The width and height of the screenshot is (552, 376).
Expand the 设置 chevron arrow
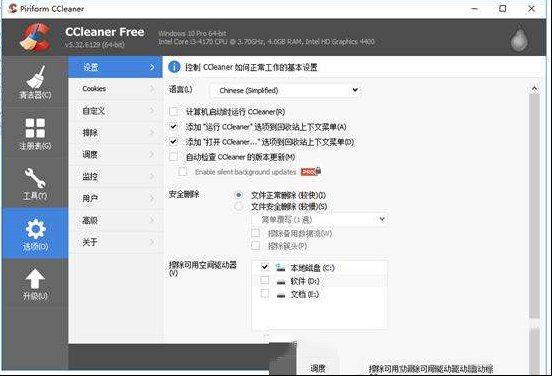click(x=152, y=67)
